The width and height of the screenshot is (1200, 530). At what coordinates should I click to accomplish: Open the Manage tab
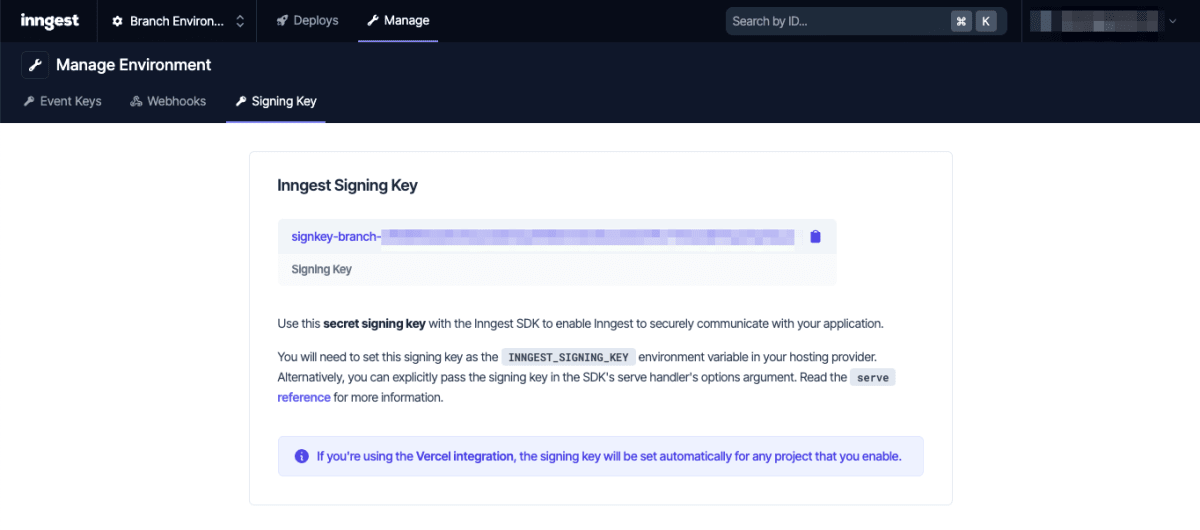398,21
